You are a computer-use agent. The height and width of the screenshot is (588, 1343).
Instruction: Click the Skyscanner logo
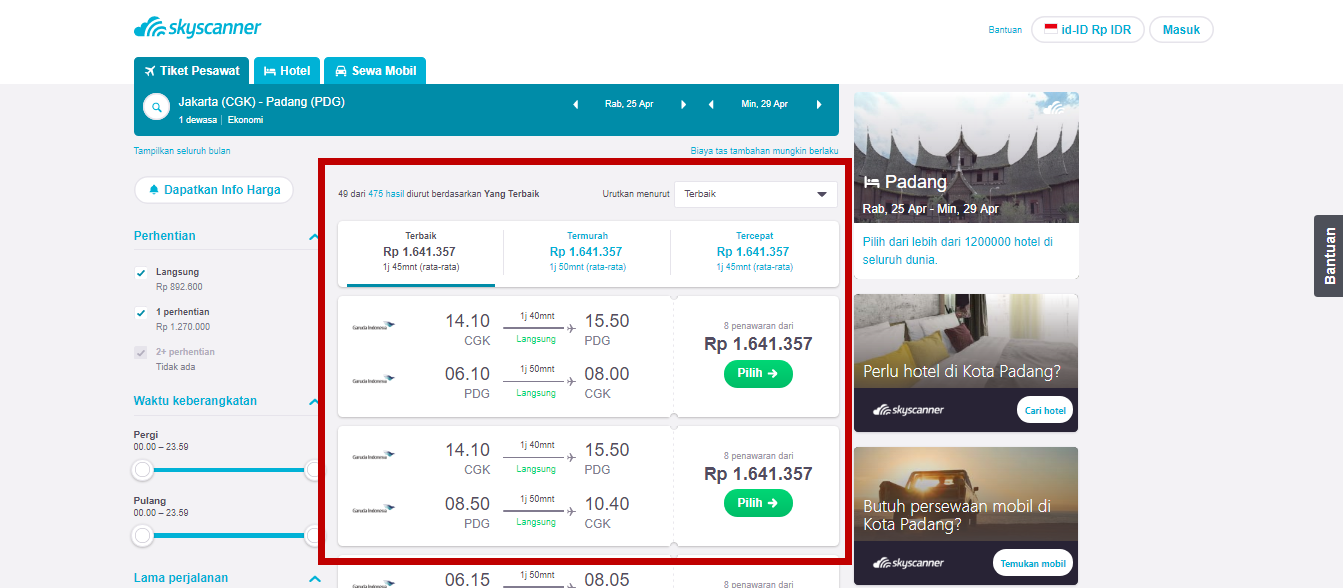click(197, 27)
